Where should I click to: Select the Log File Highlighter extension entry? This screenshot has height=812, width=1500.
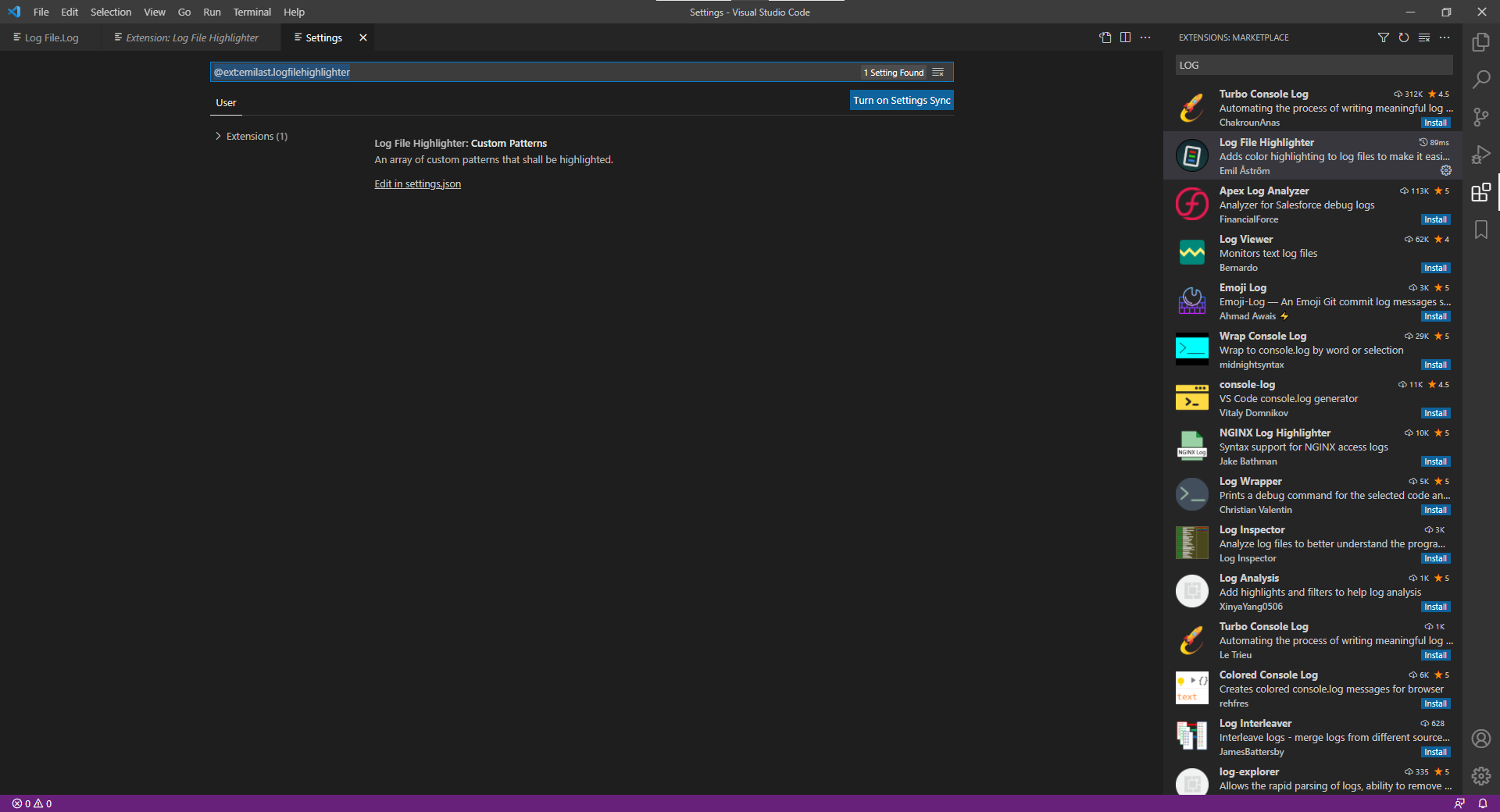point(1312,155)
